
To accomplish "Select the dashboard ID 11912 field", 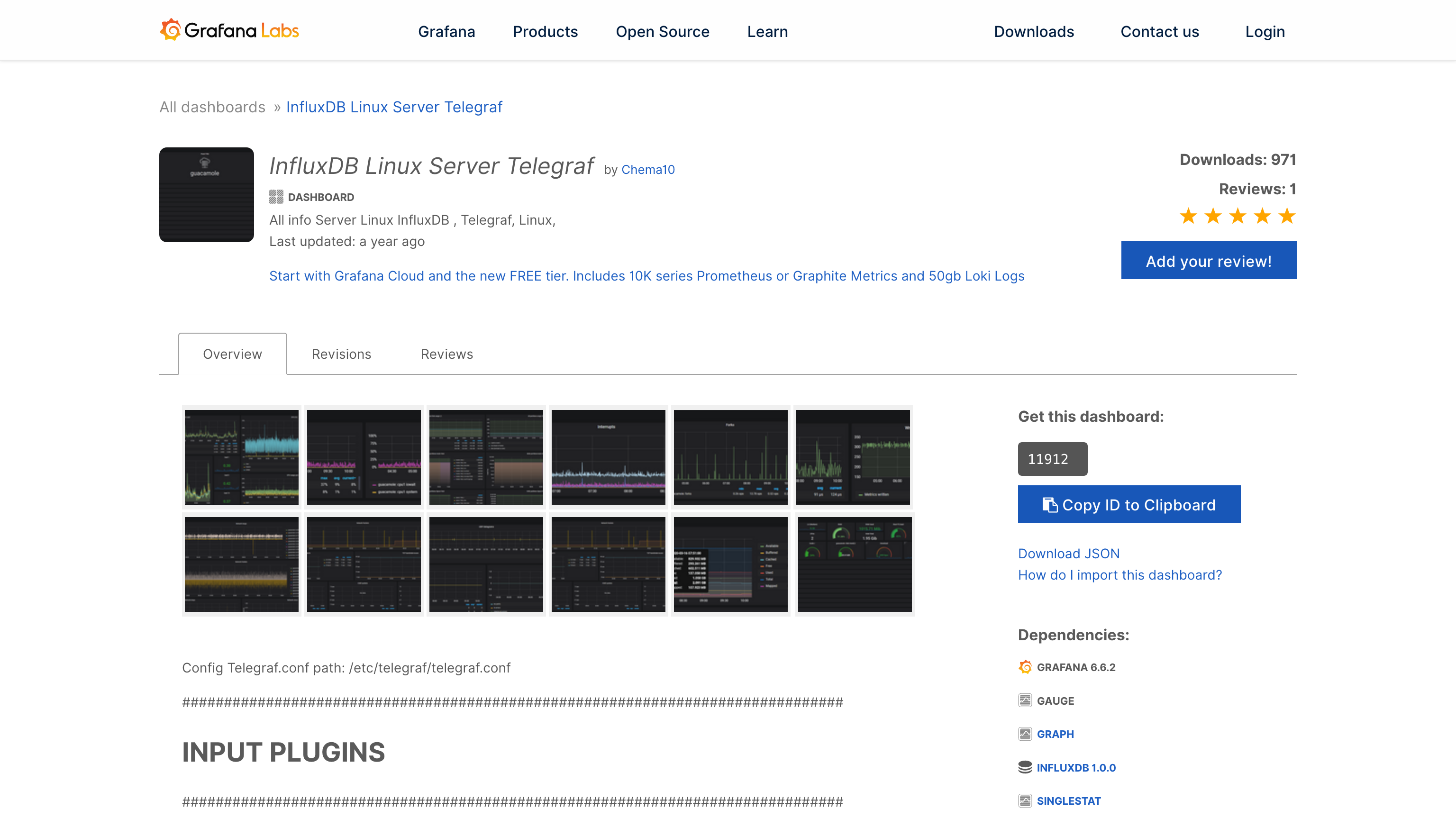I will [1052, 458].
